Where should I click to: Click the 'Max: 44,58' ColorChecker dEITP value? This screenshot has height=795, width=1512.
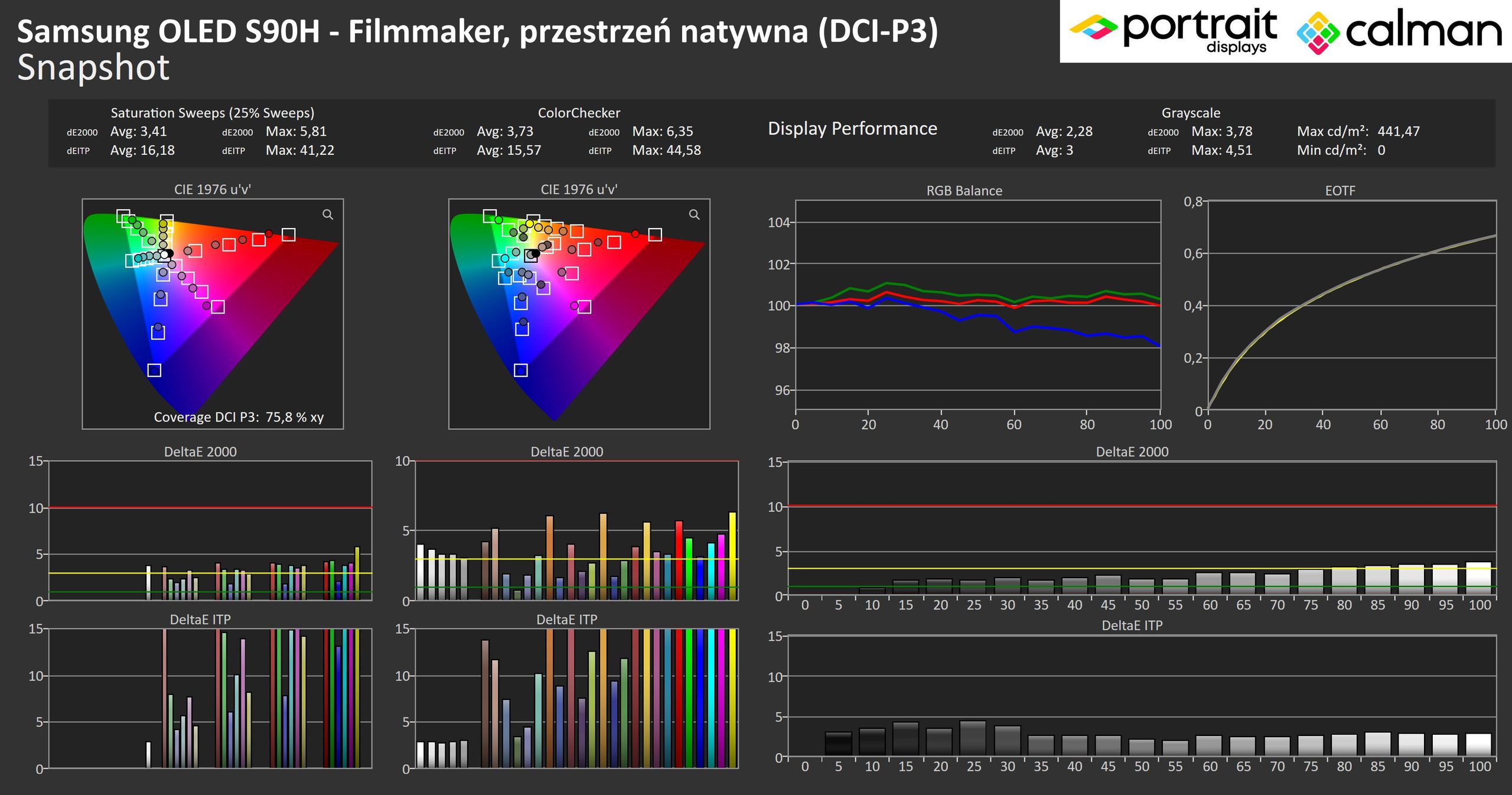tap(667, 150)
